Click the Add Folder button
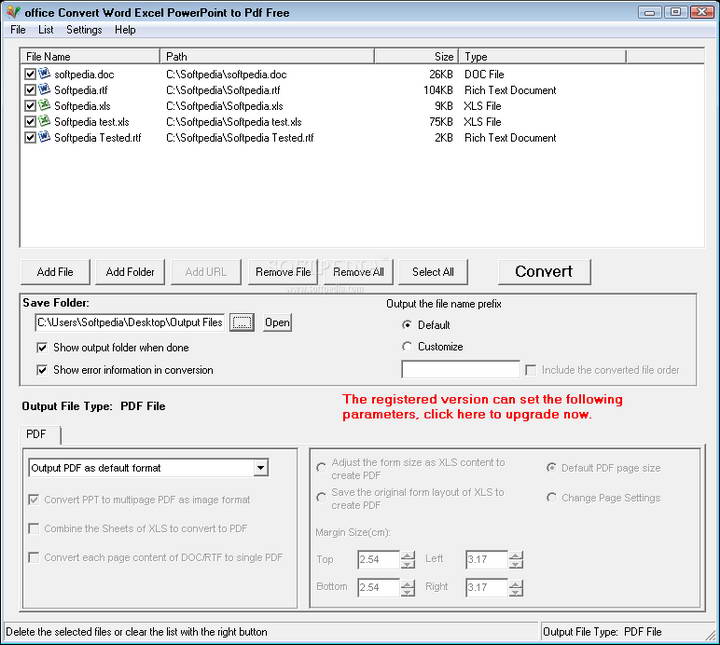 (130, 272)
